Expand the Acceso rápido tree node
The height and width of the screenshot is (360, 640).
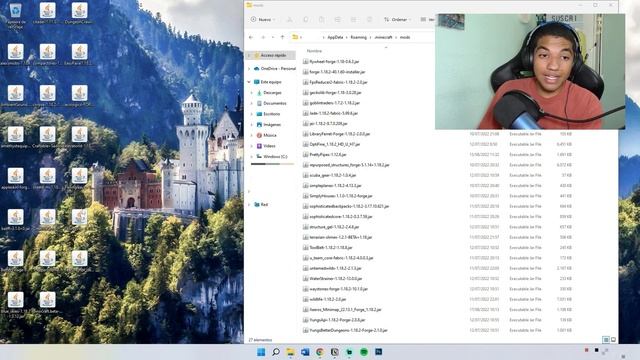pyautogui.click(x=249, y=55)
